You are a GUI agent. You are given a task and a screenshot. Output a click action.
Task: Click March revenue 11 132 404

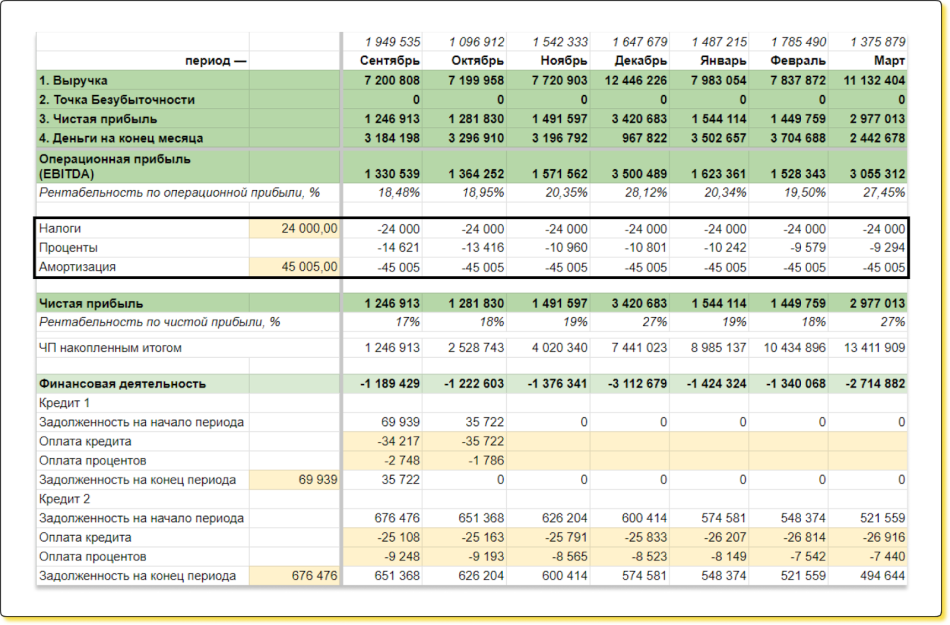click(874, 80)
